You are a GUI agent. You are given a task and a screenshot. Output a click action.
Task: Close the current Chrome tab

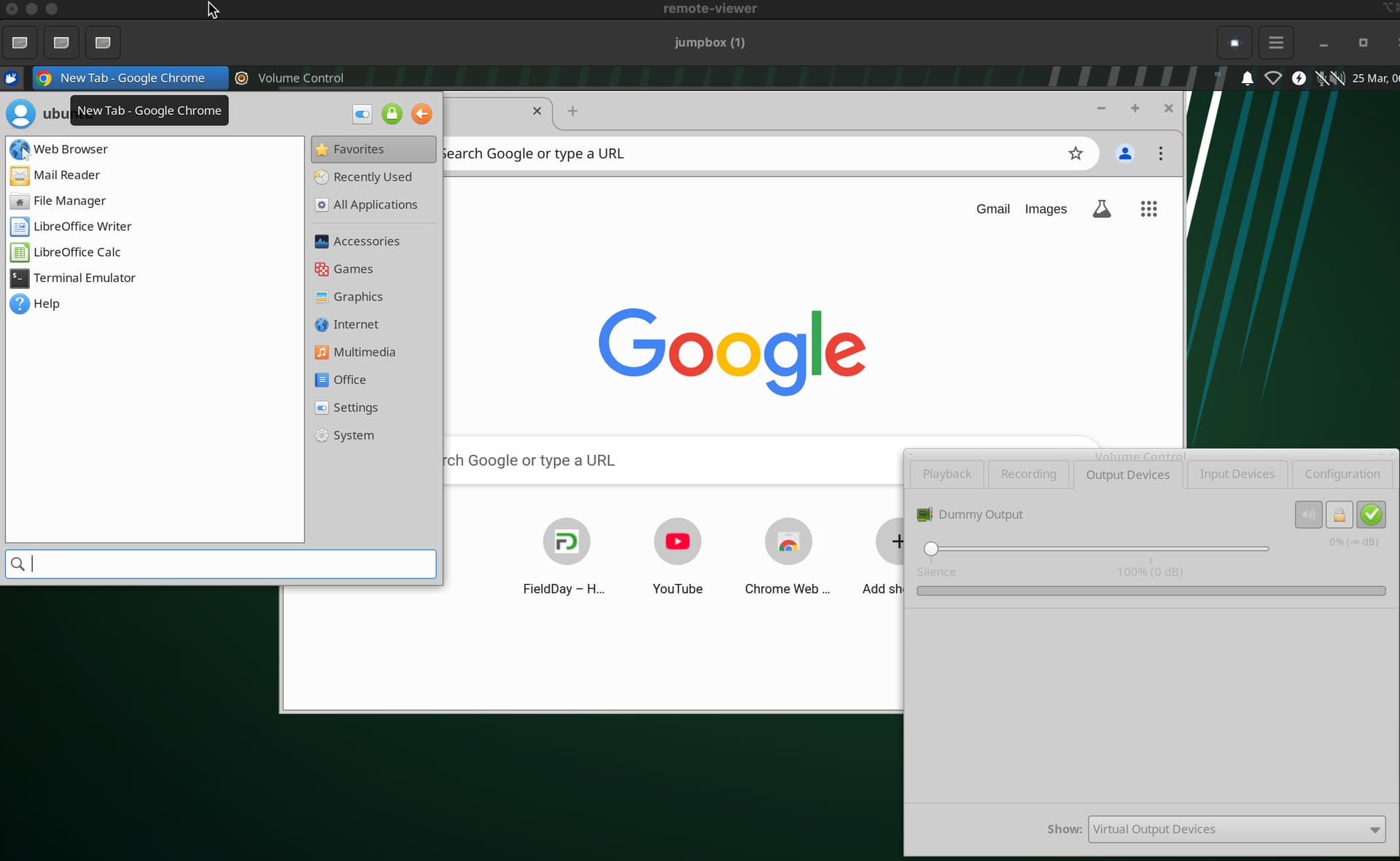(537, 111)
